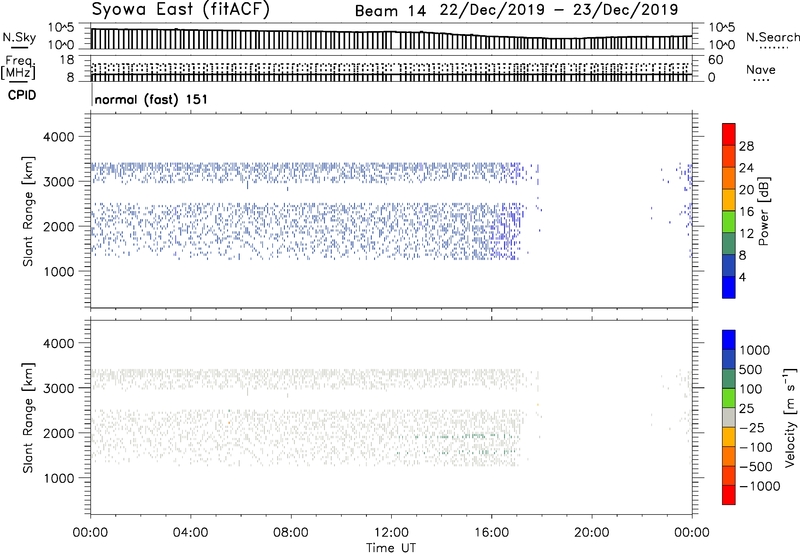Click the green velocity streaks near 15:30 at 1900 km
The image size is (800, 554).
click(474, 437)
